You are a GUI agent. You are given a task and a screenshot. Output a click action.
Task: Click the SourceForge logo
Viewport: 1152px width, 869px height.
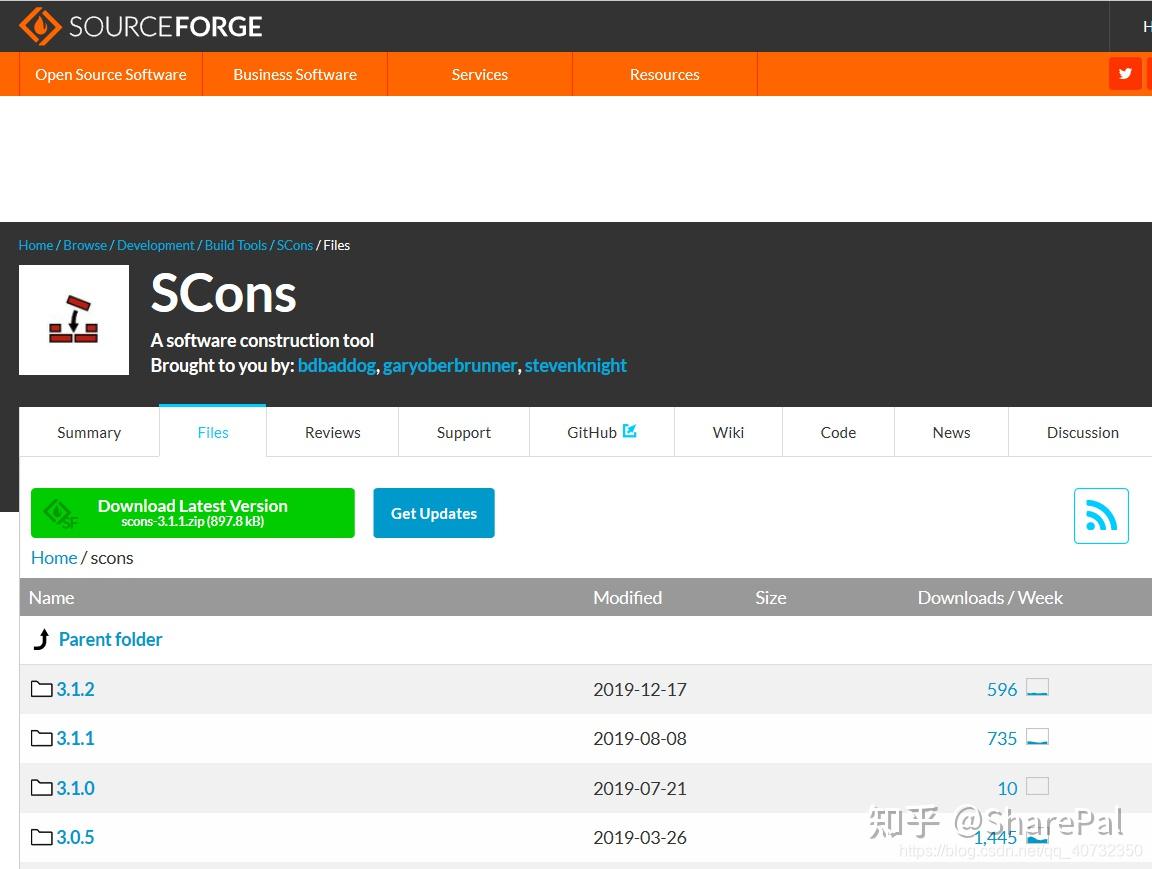[x=140, y=26]
